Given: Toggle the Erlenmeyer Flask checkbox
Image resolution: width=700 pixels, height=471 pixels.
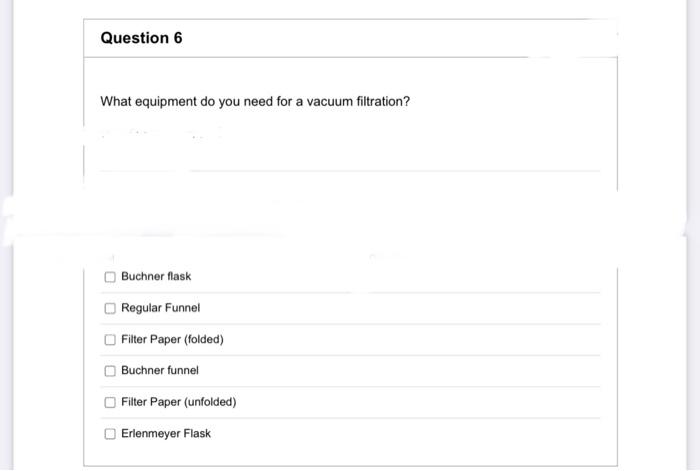Looking at the screenshot, I should [x=111, y=434].
